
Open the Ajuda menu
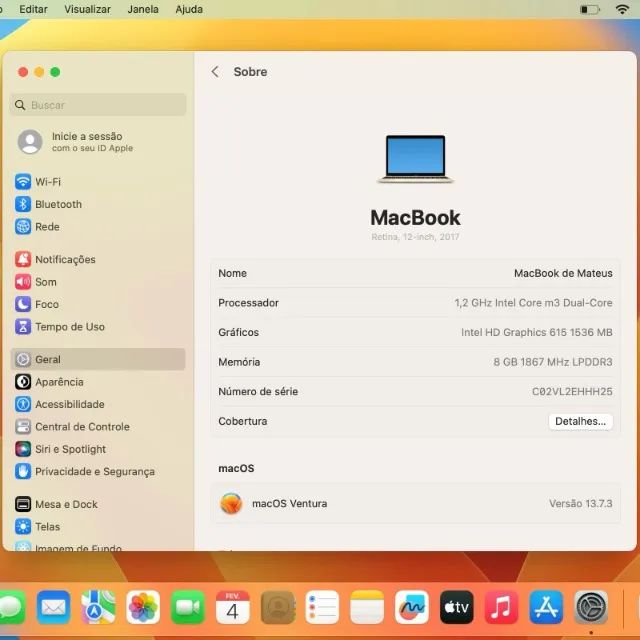189,9
